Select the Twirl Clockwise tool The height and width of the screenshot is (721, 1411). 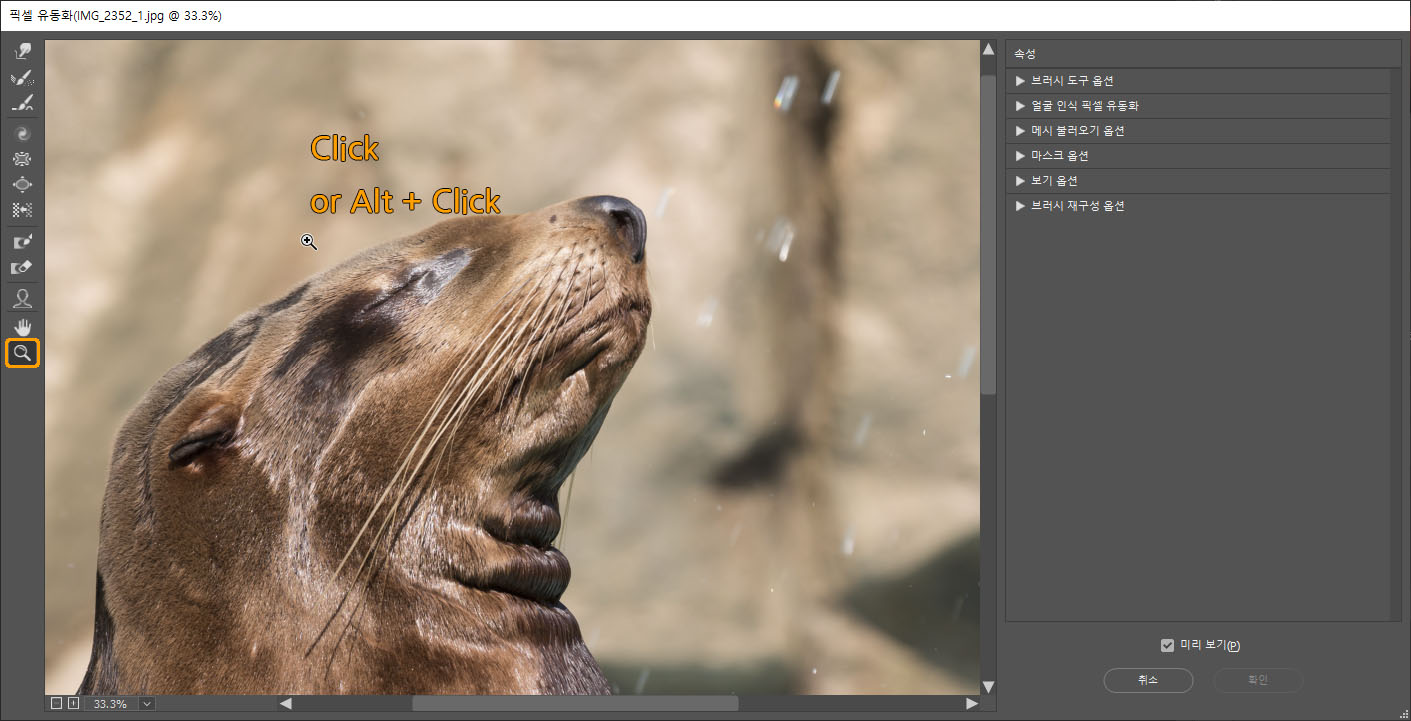click(22, 133)
